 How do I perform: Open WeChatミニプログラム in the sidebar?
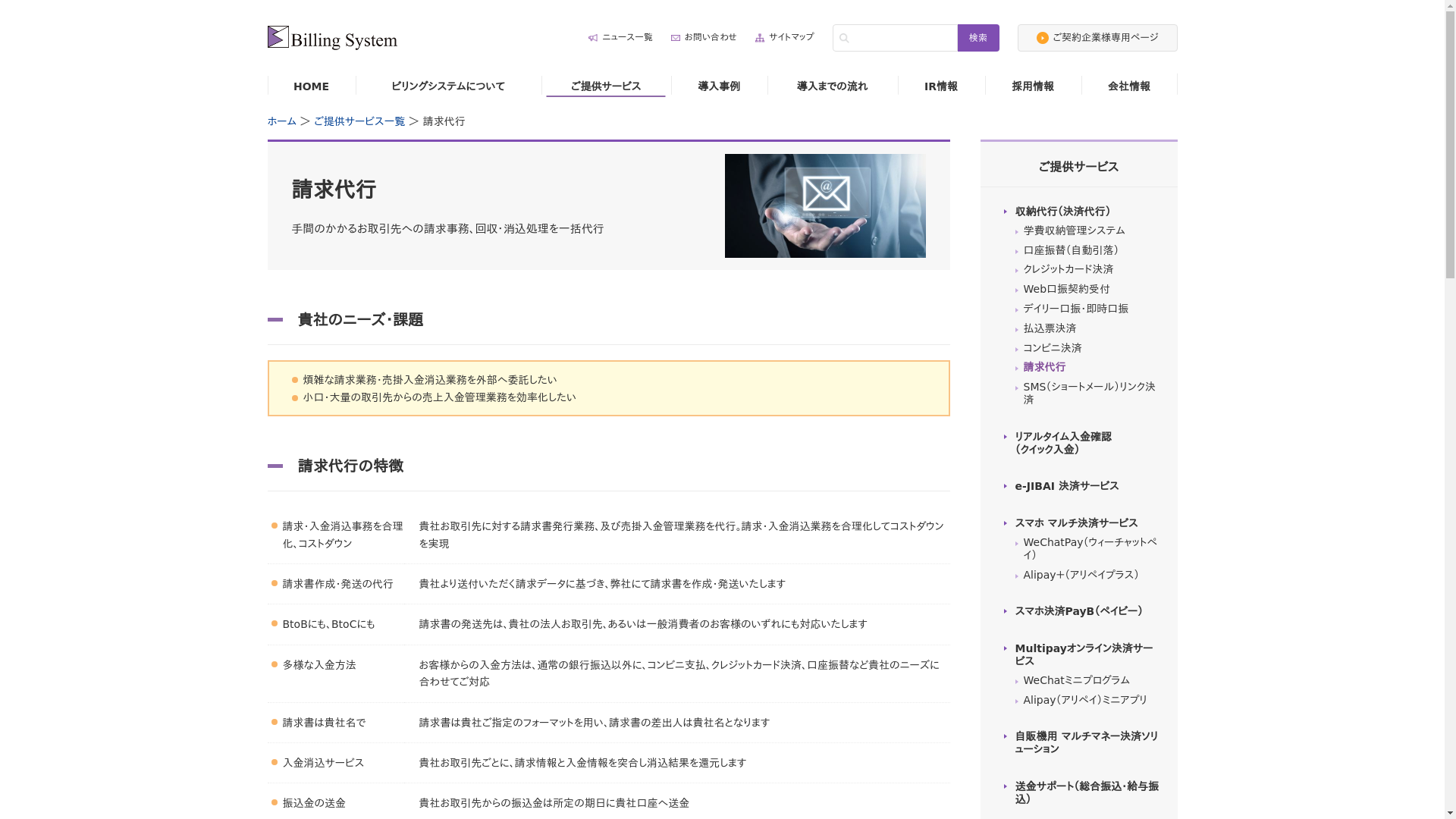point(1076,680)
